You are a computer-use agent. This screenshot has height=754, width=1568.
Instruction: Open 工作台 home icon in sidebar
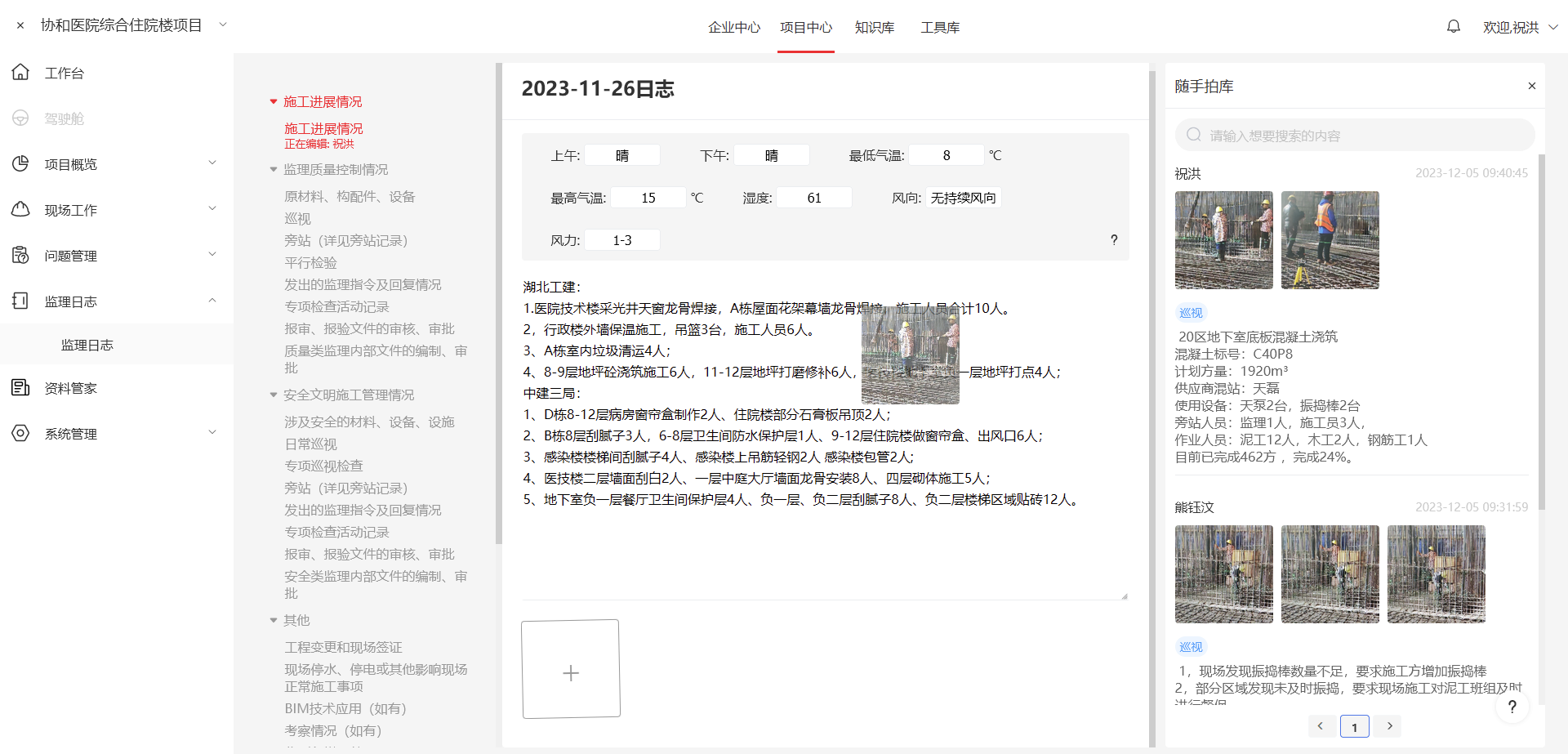[x=21, y=73]
